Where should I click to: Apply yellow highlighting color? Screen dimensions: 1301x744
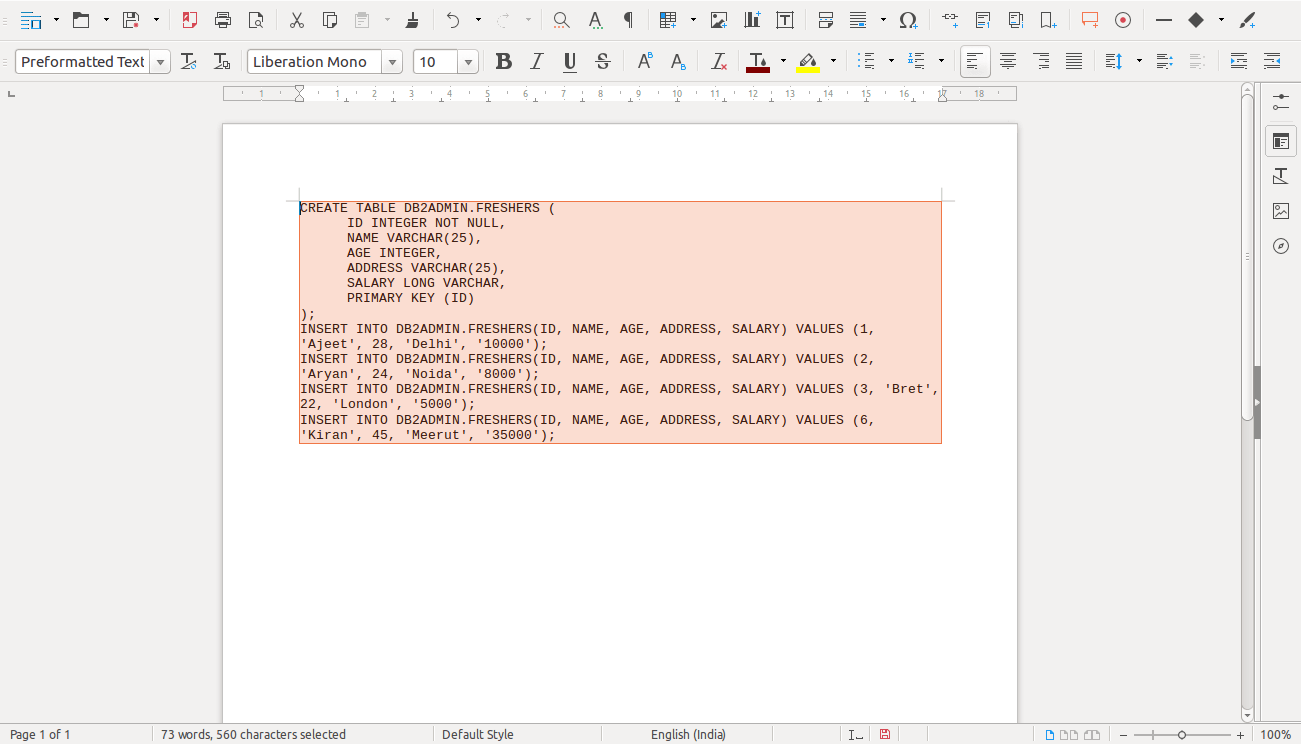point(808,62)
